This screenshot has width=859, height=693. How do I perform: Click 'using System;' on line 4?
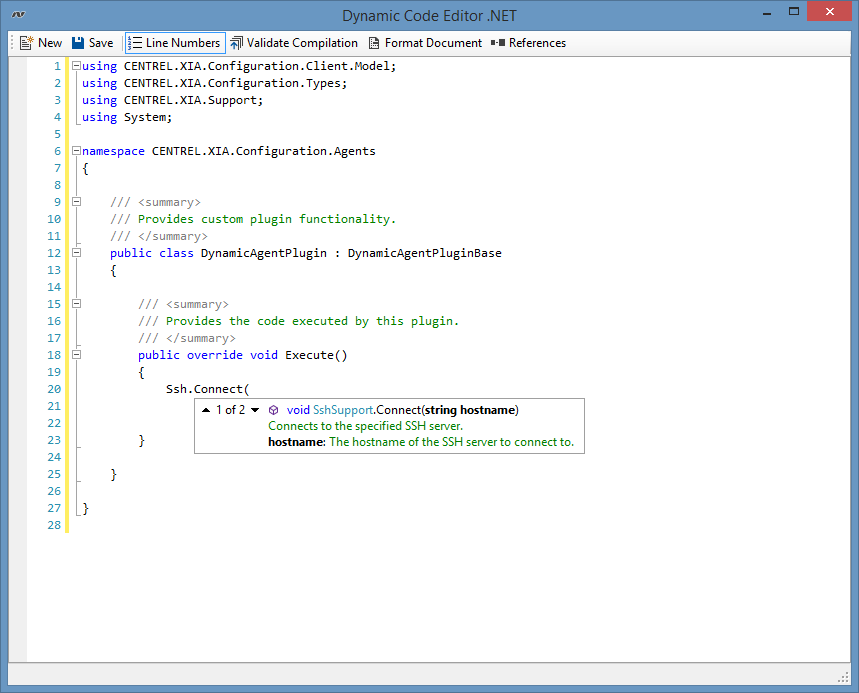(127, 117)
